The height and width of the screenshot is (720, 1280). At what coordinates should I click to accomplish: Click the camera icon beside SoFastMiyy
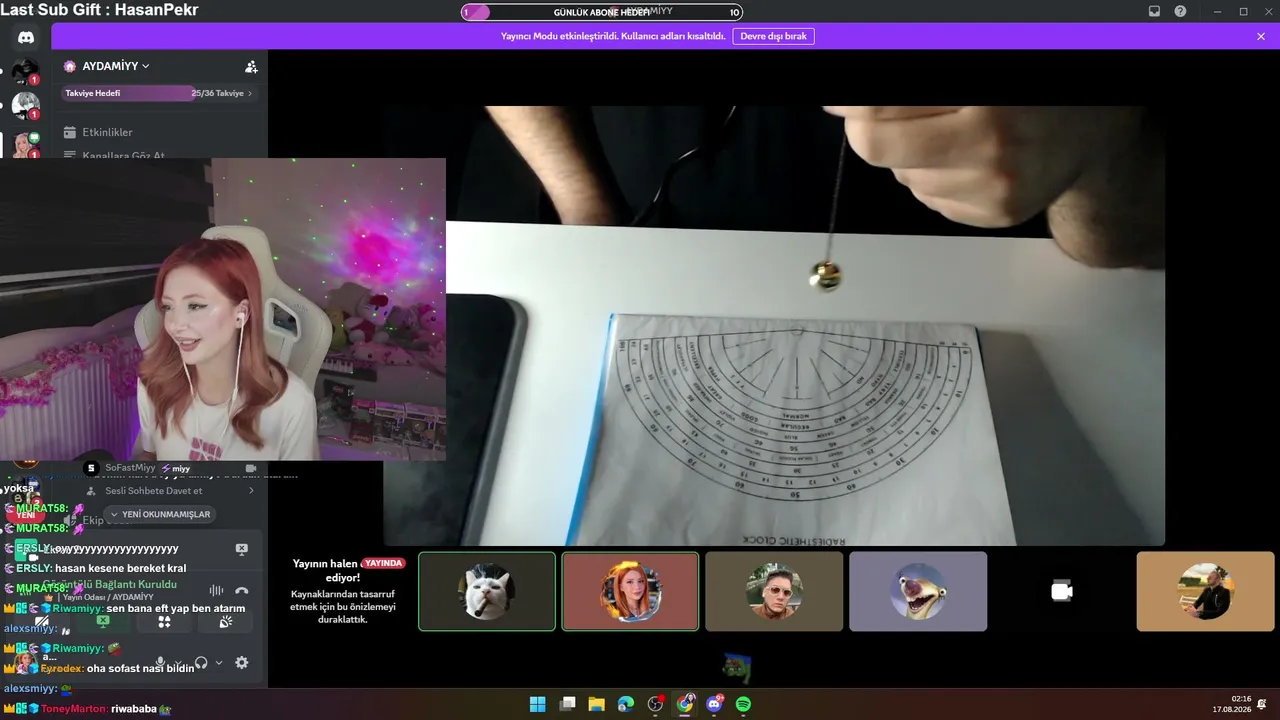[251, 468]
